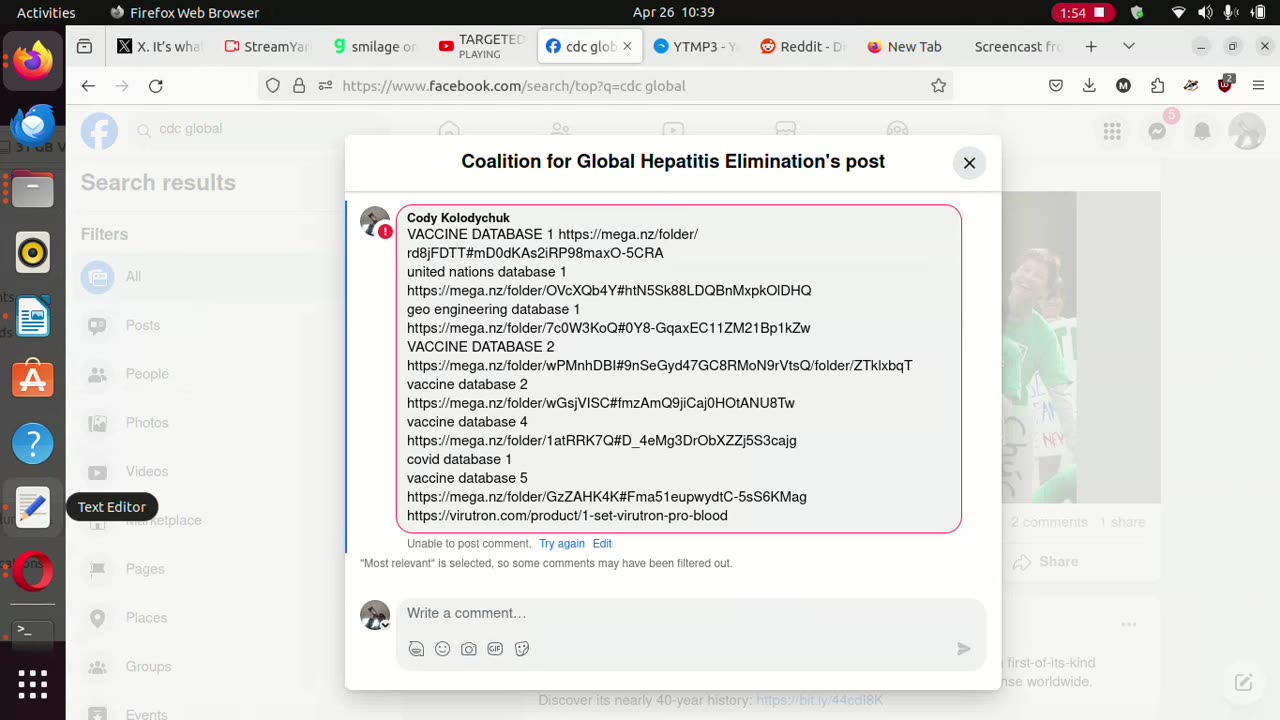The image size is (1280, 720).
Task: Stop the screen recording indicator 1:54
Action: 1083,13
